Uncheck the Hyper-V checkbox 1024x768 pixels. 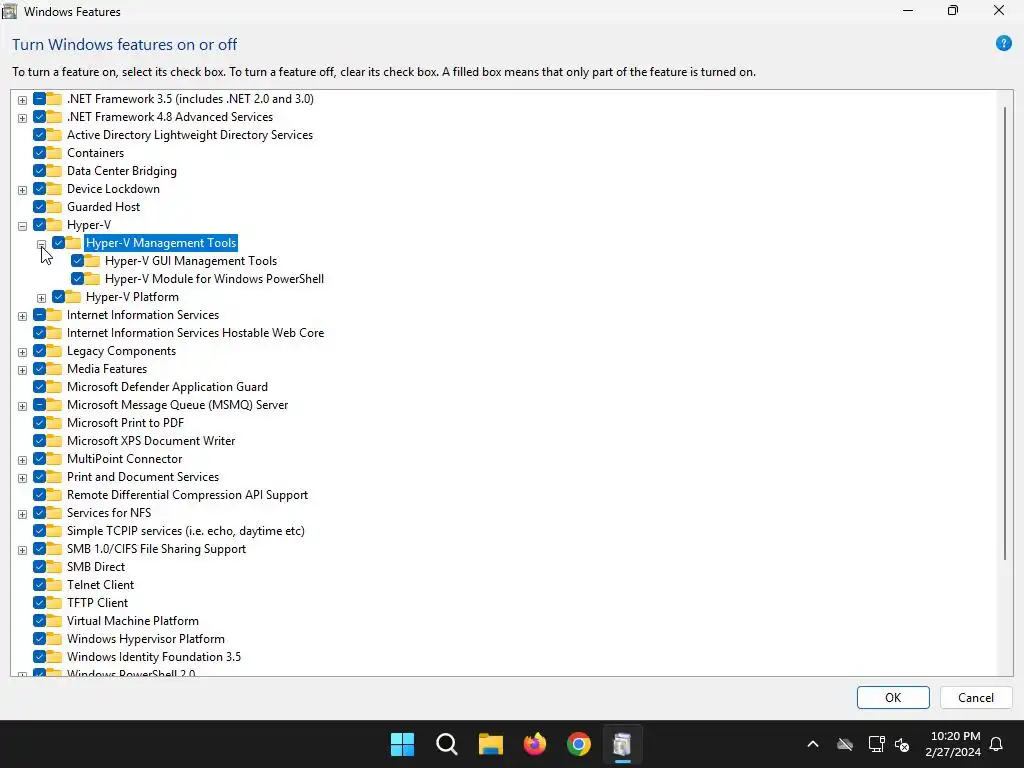(x=39, y=225)
